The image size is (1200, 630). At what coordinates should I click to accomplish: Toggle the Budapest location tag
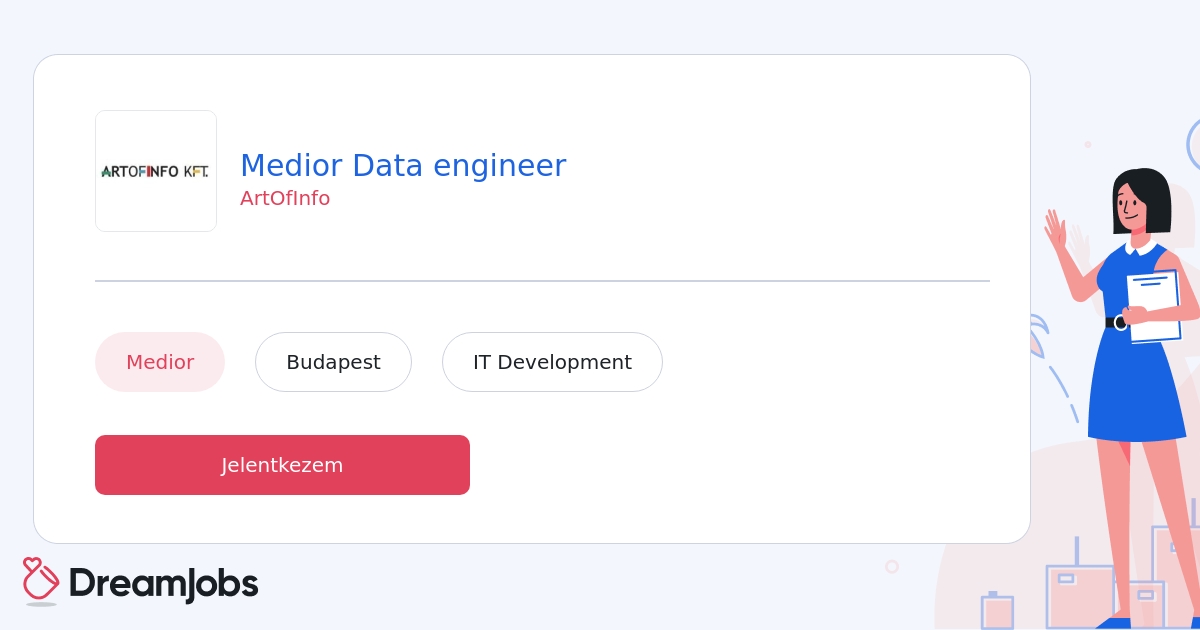[333, 362]
